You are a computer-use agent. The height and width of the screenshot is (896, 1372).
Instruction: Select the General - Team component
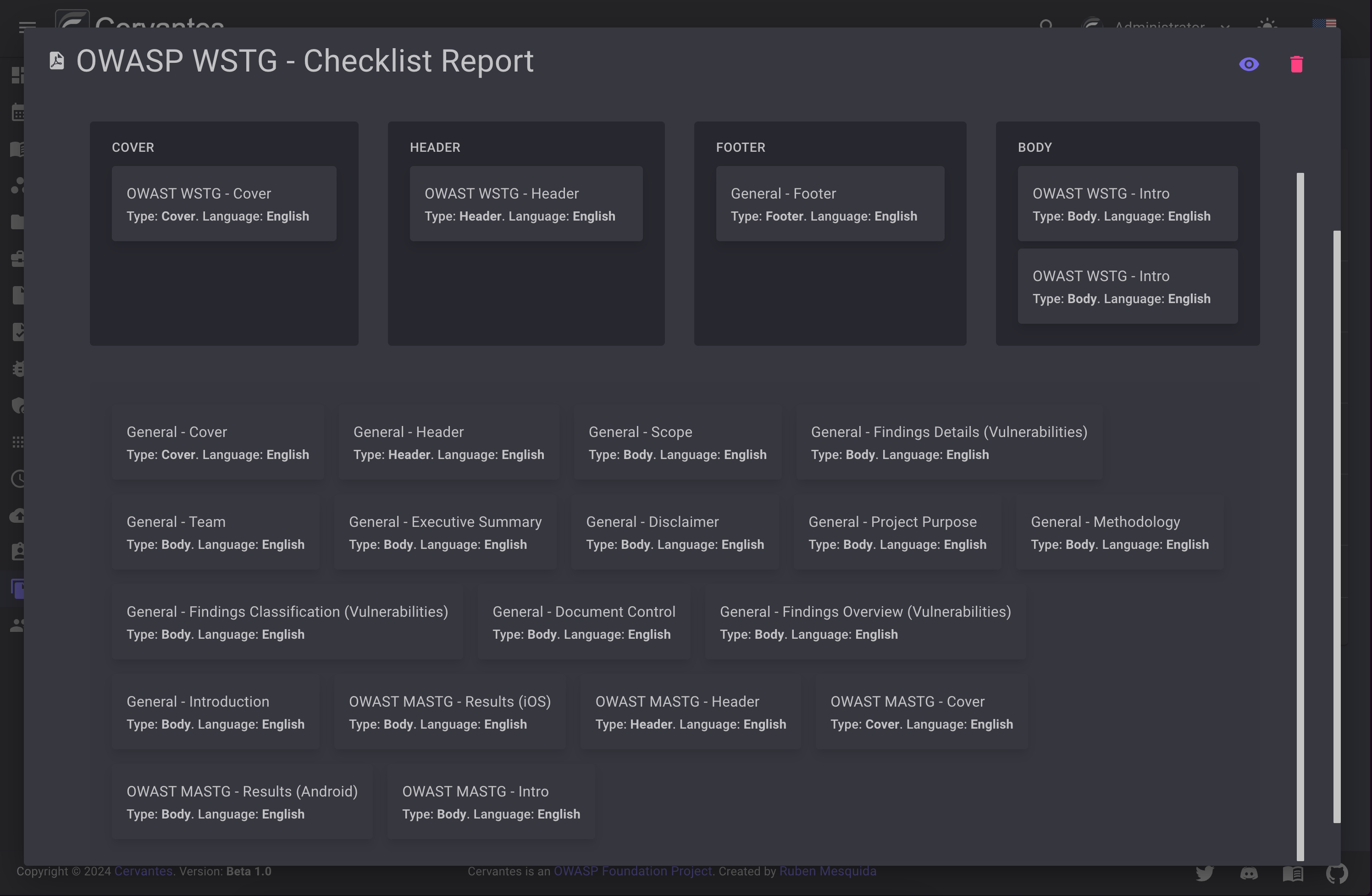216,532
